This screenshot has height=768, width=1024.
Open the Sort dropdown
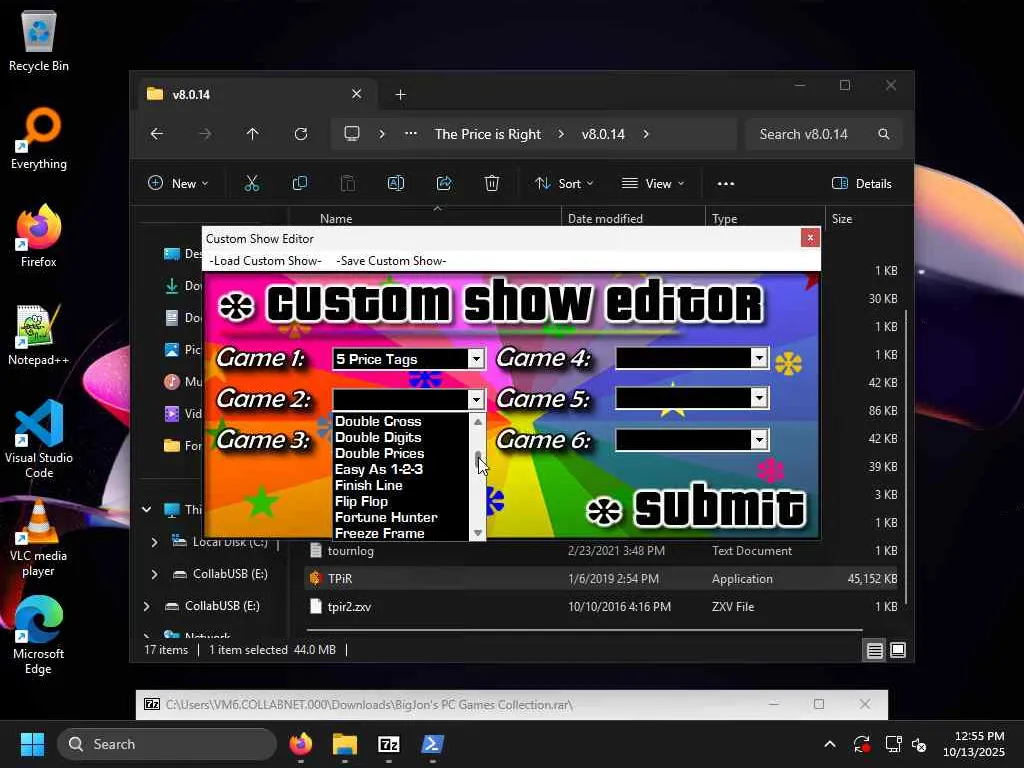564,184
